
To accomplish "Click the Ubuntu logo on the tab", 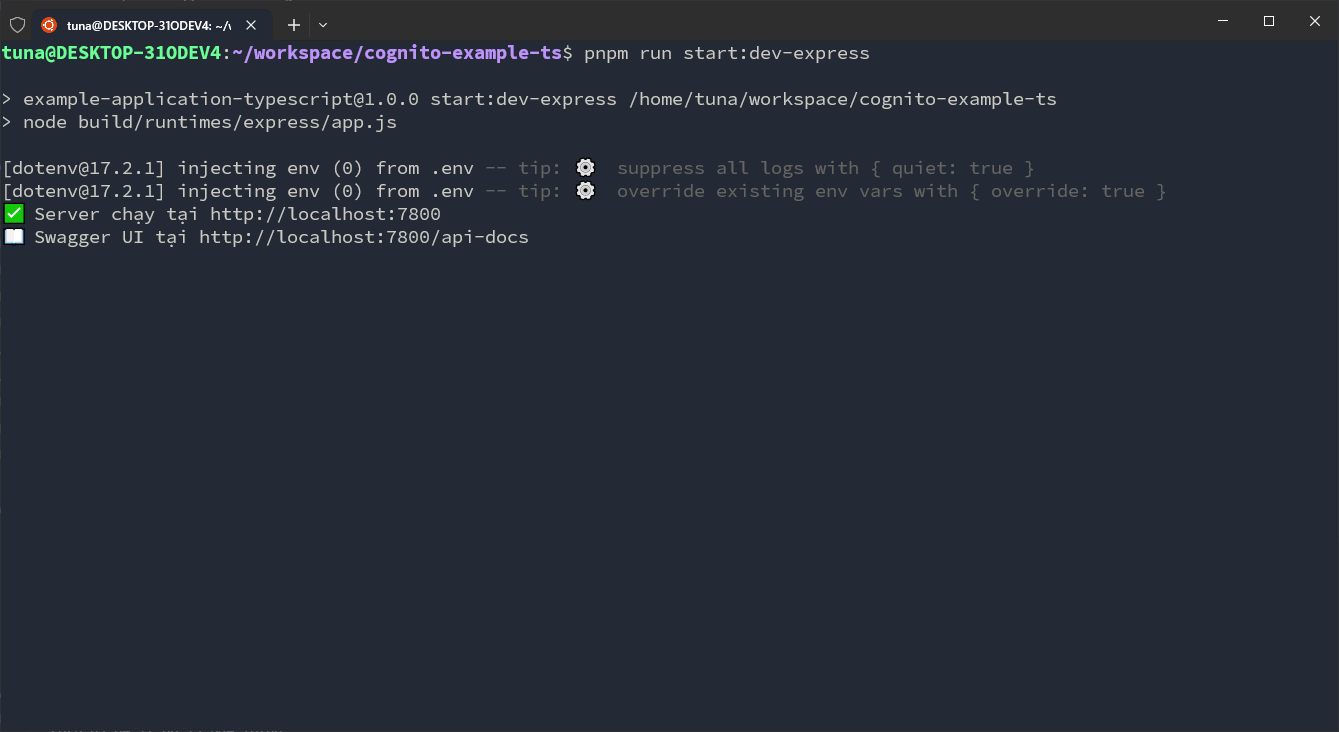I will click(x=49, y=25).
